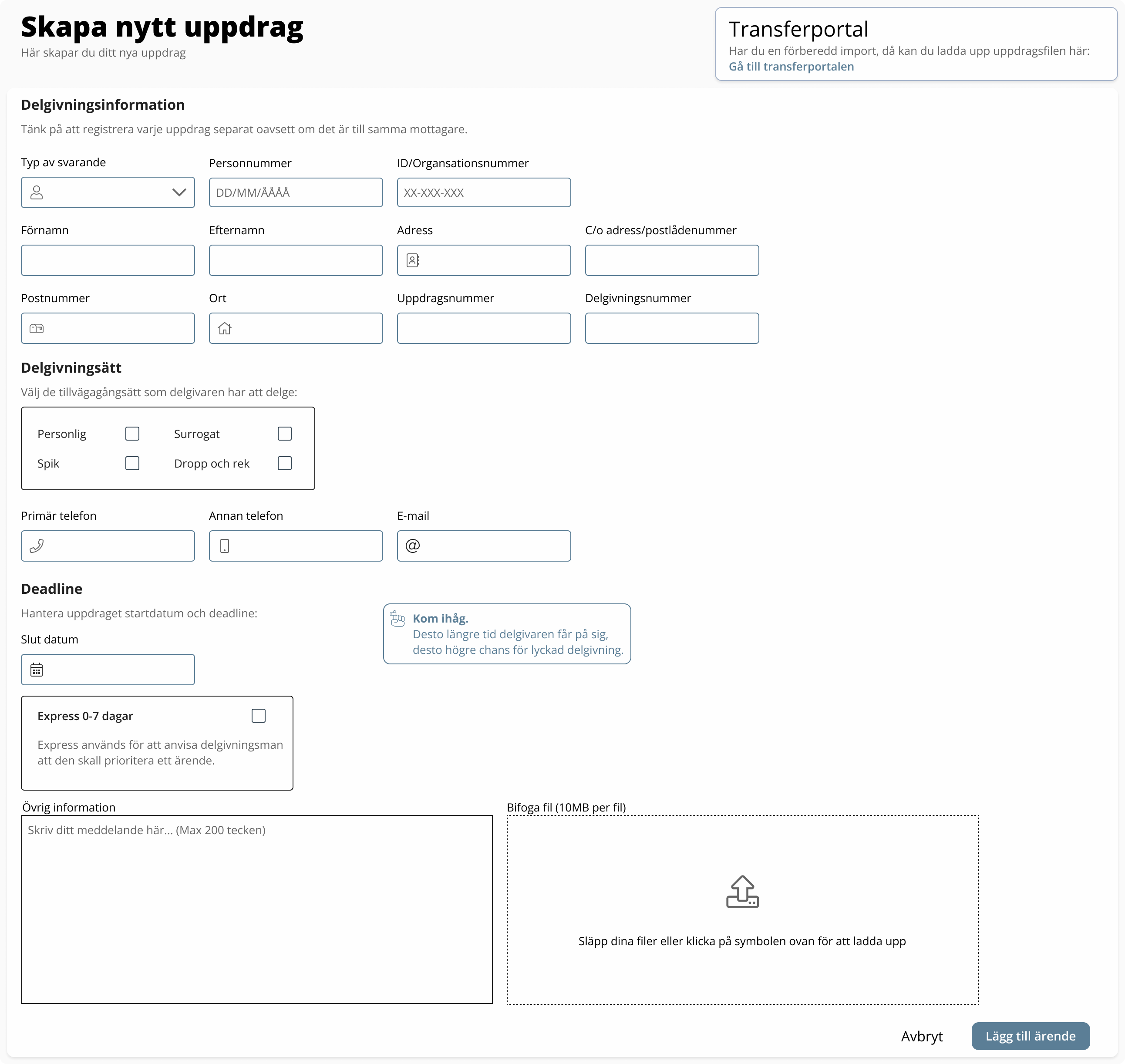This screenshot has width=1125, height=1064.
Task: Open the Gå till transferportalen link
Action: (791, 66)
